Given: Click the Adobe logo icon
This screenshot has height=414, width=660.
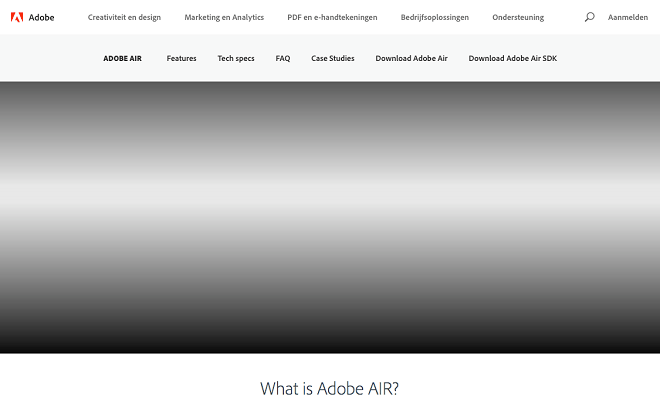Looking at the screenshot, I should coord(17,17).
